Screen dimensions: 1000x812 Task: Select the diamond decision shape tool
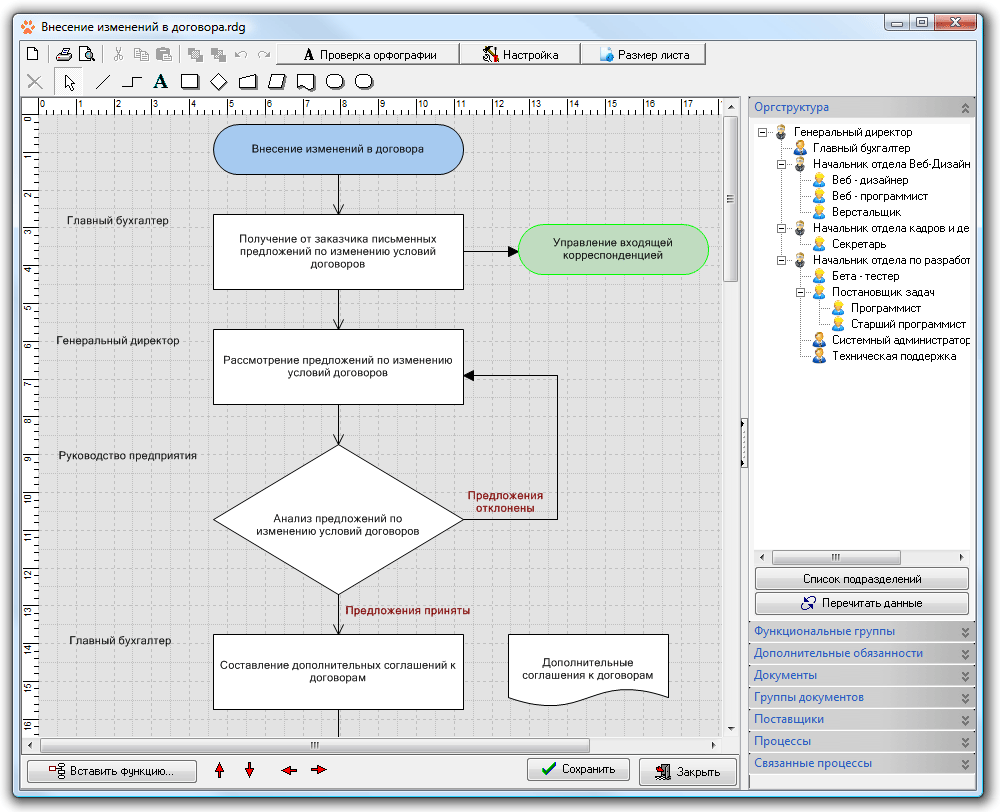pyautogui.click(x=219, y=82)
